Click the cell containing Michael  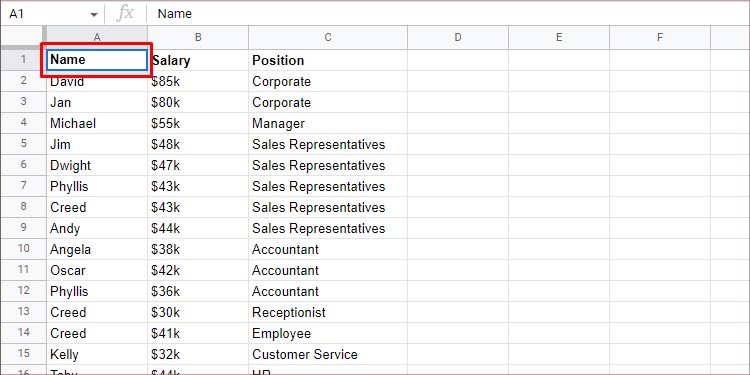coord(97,123)
